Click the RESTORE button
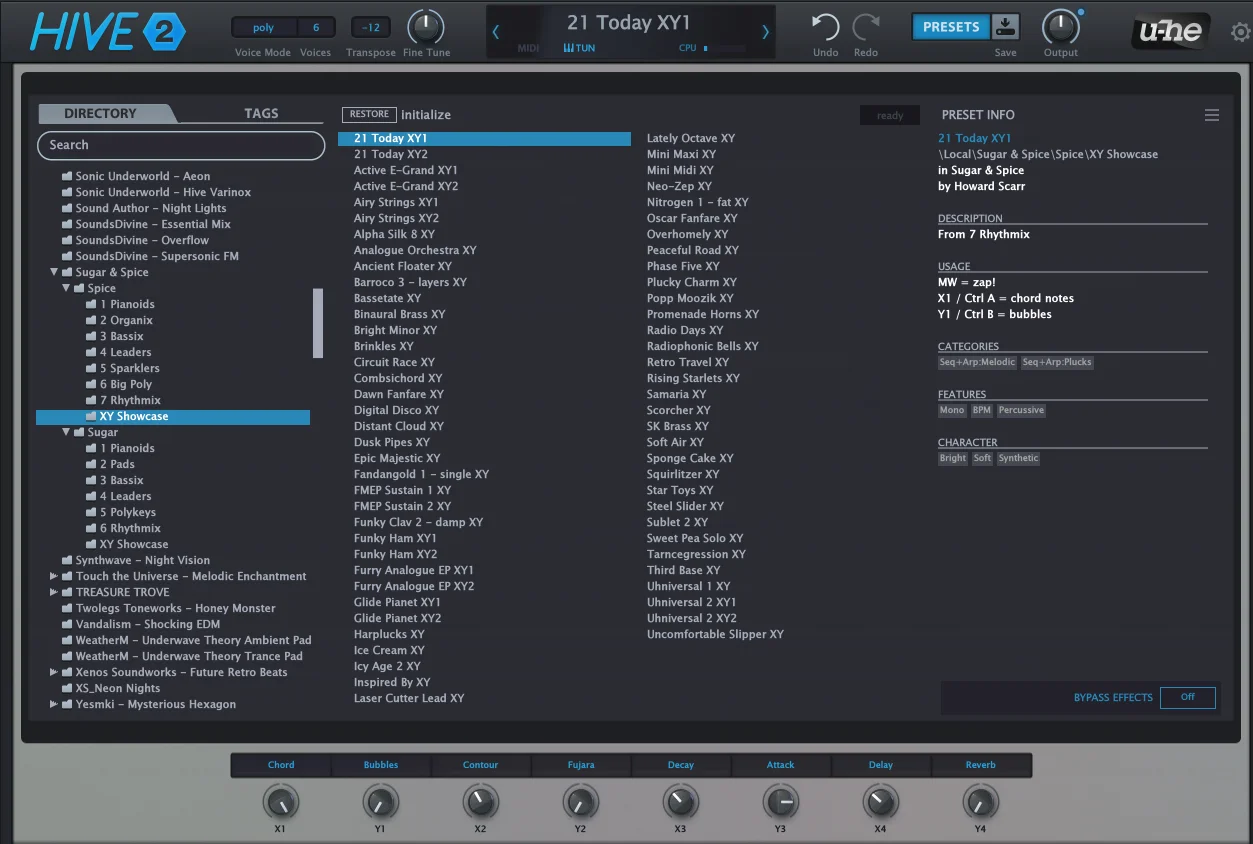The width and height of the screenshot is (1253, 844). [x=369, y=115]
